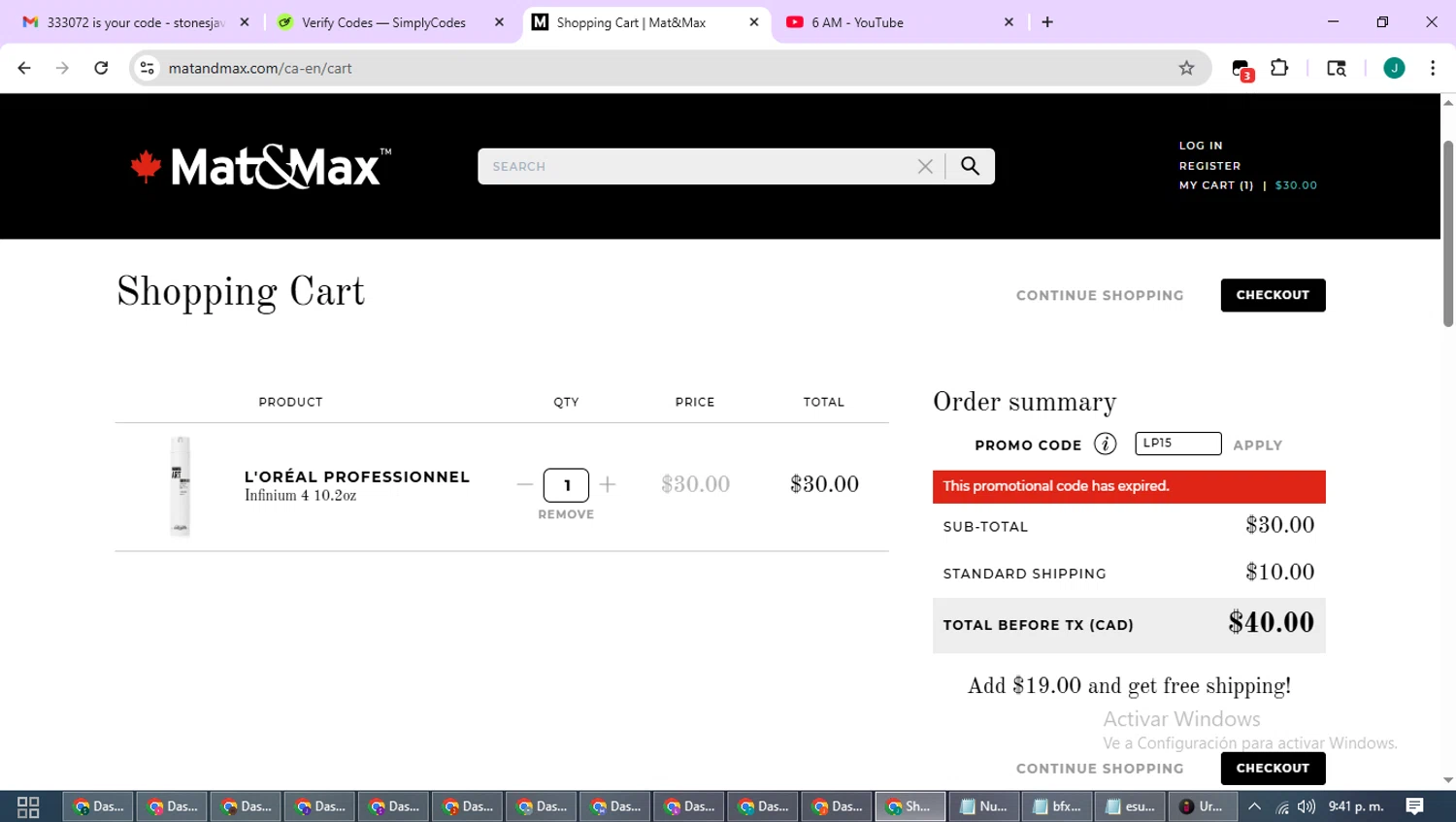Open the Windows notification center icon

pyautogui.click(x=1415, y=806)
